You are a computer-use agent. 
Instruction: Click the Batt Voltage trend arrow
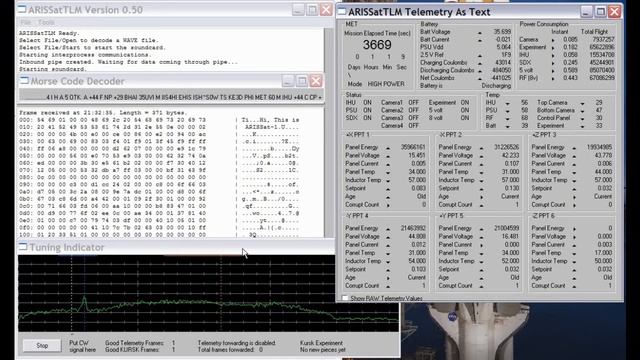click(480, 32)
